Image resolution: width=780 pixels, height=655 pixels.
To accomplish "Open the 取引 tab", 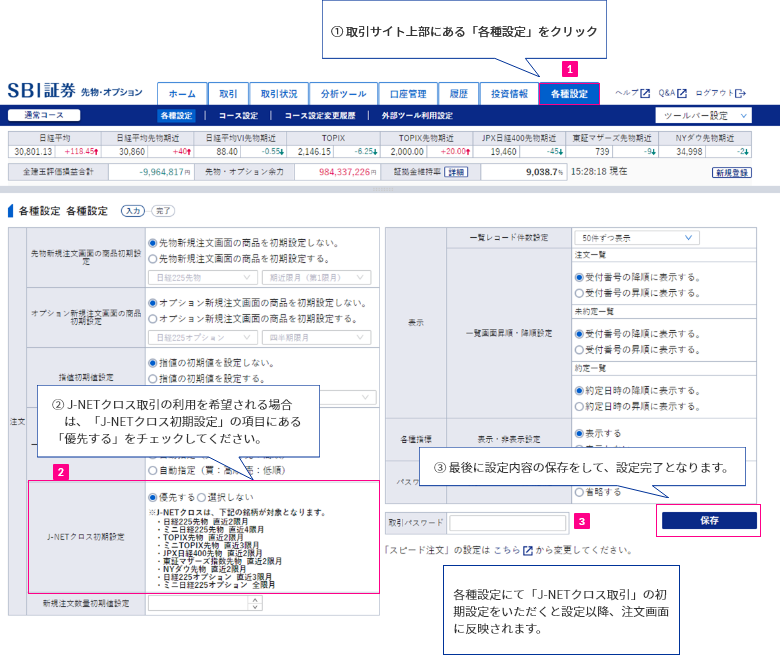I will pos(228,94).
